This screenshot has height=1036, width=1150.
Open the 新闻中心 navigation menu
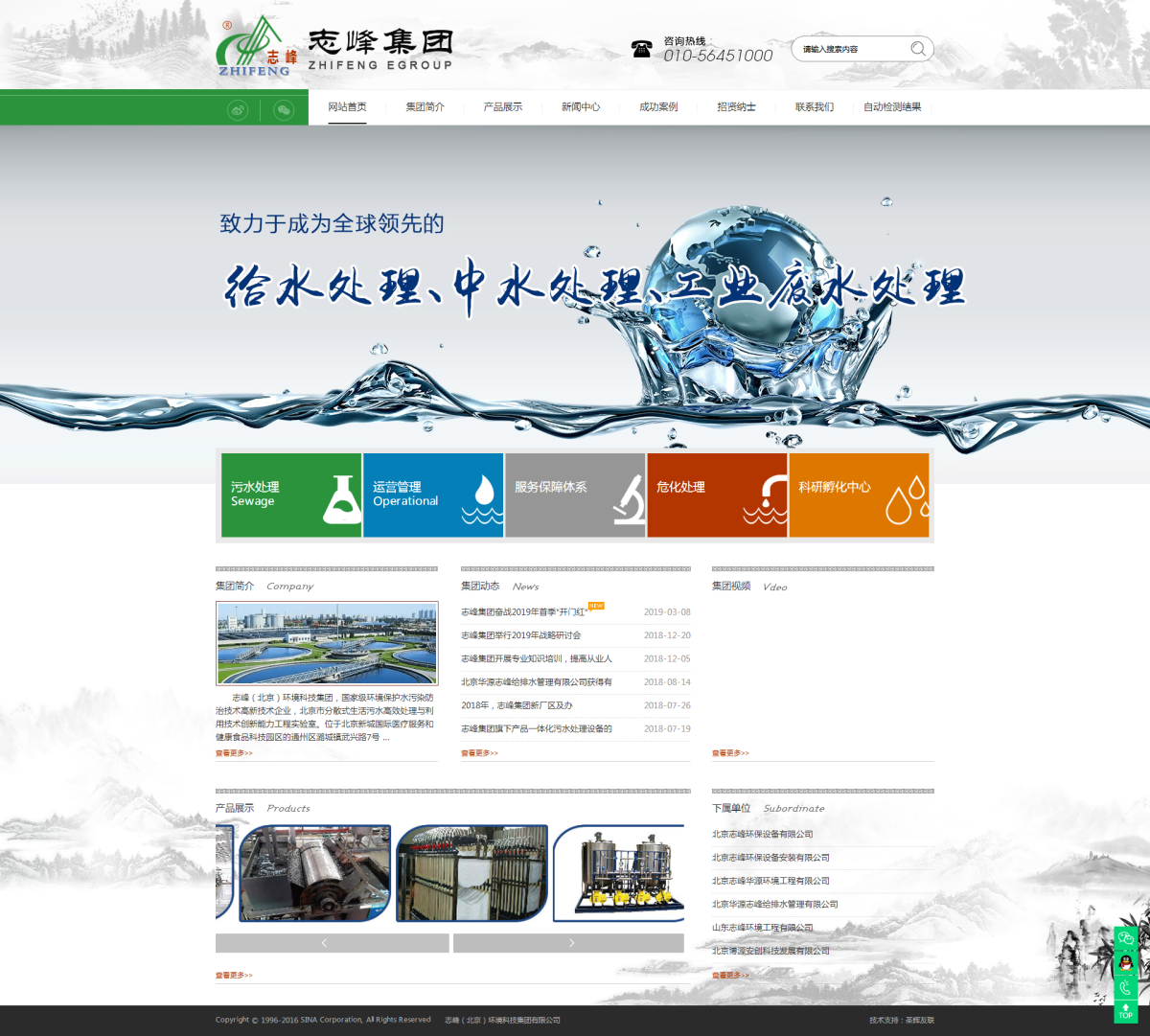point(580,106)
